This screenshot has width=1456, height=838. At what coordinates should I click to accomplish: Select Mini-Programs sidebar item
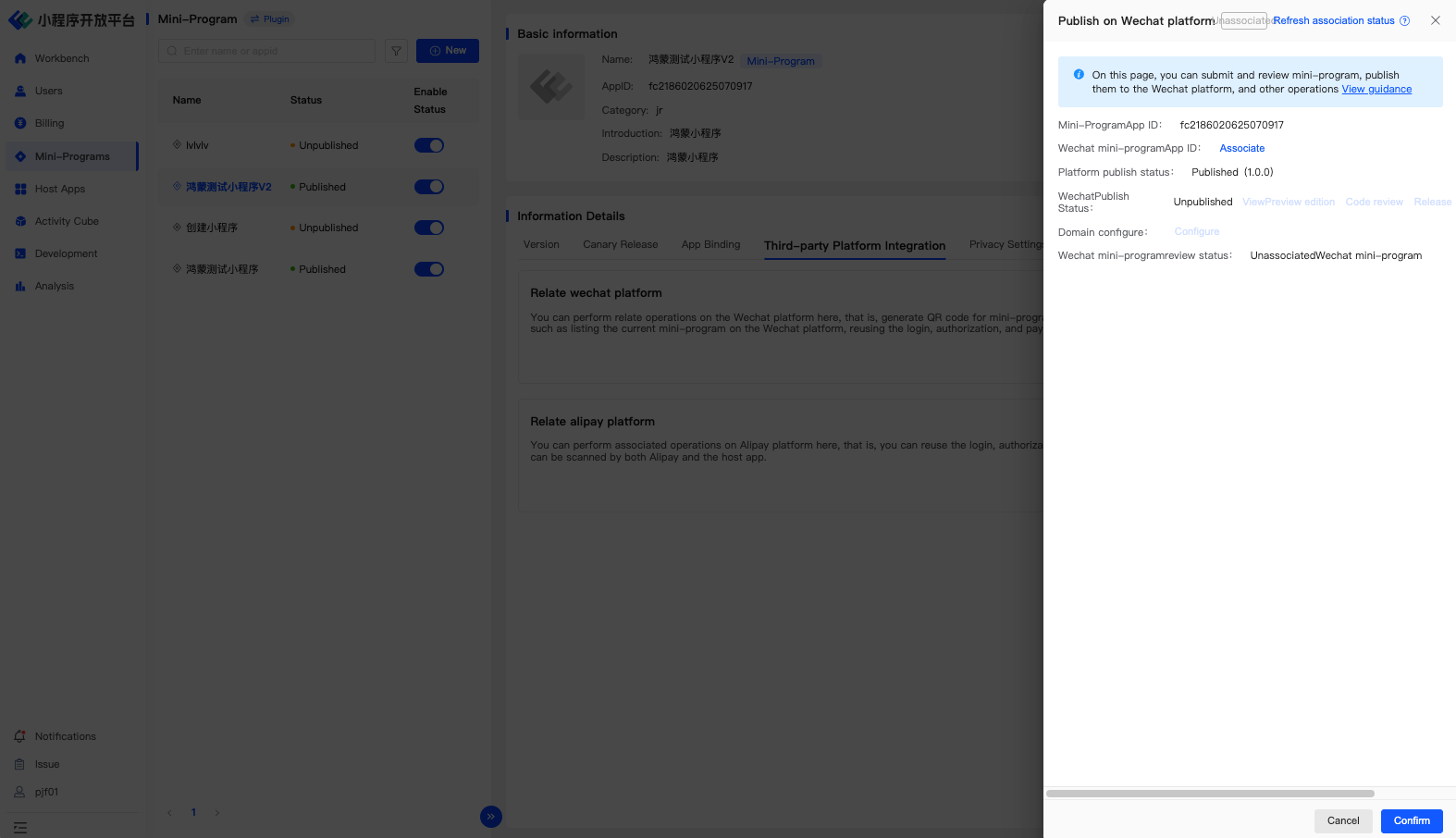(72, 156)
